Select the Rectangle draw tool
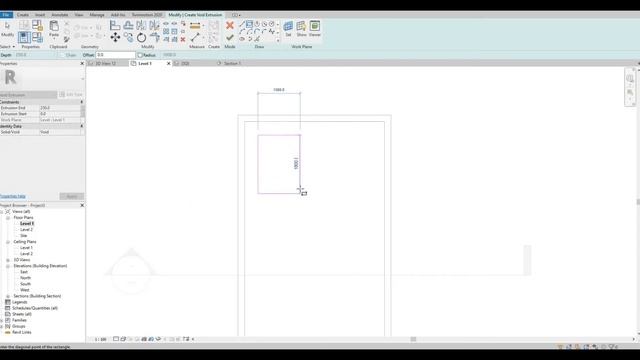The width and height of the screenshot is (640, 360). (x=249, y=24)
